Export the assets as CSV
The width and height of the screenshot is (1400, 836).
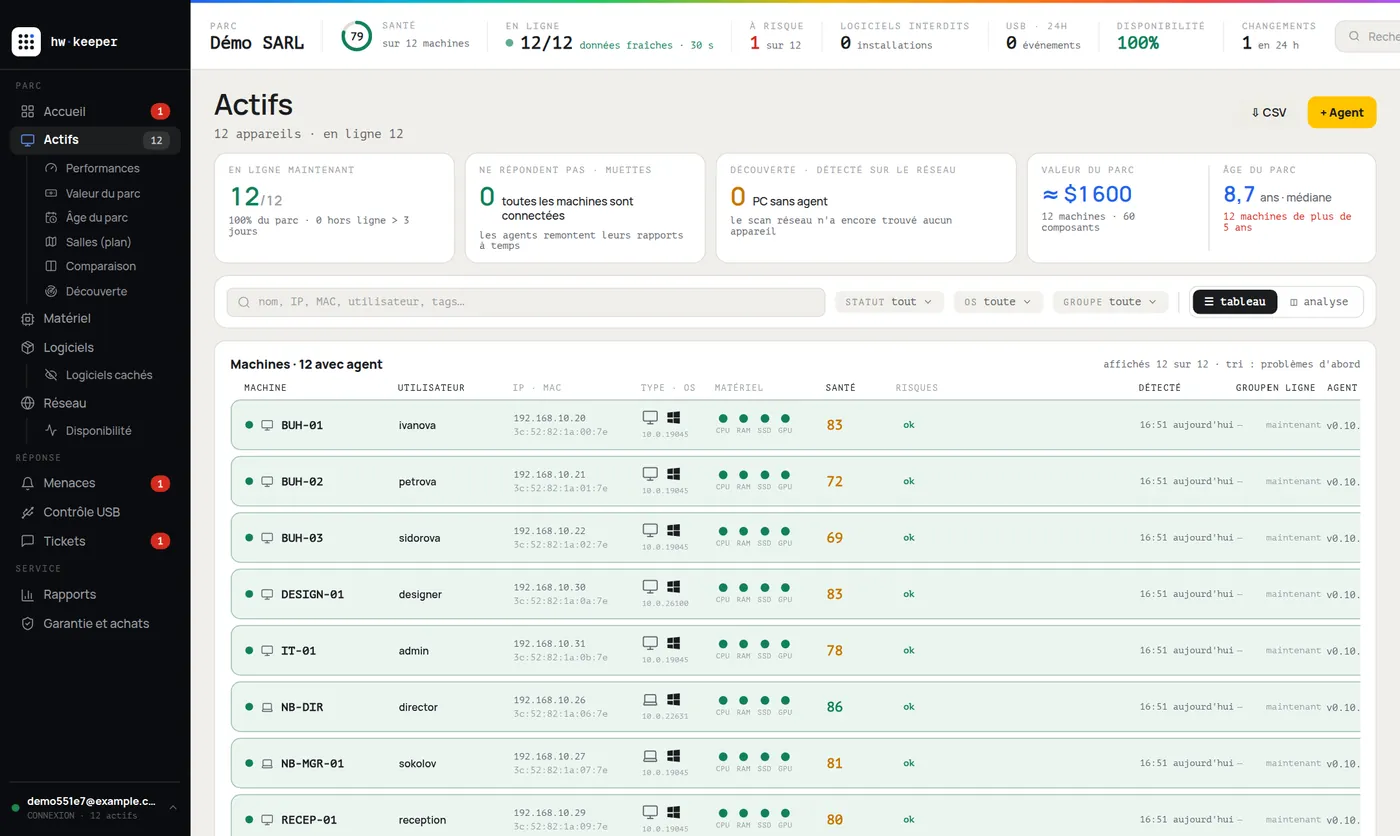coord(1269,112)
